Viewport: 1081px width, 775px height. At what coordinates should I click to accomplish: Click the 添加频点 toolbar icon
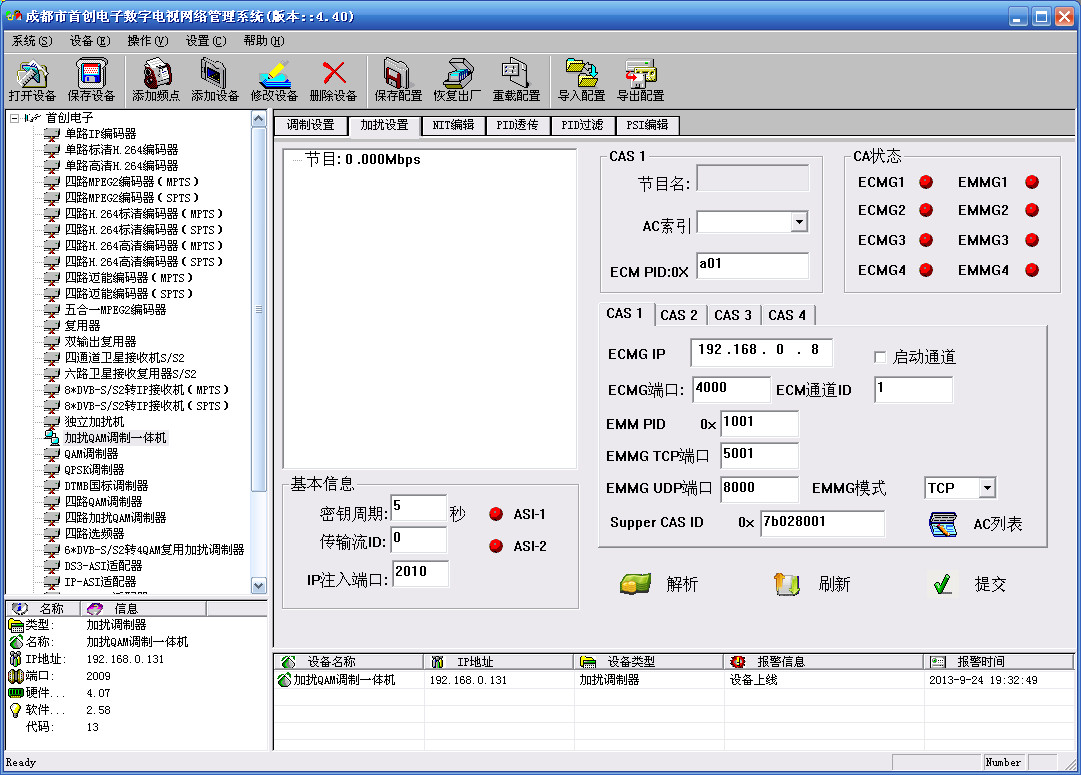click(156, 73)
